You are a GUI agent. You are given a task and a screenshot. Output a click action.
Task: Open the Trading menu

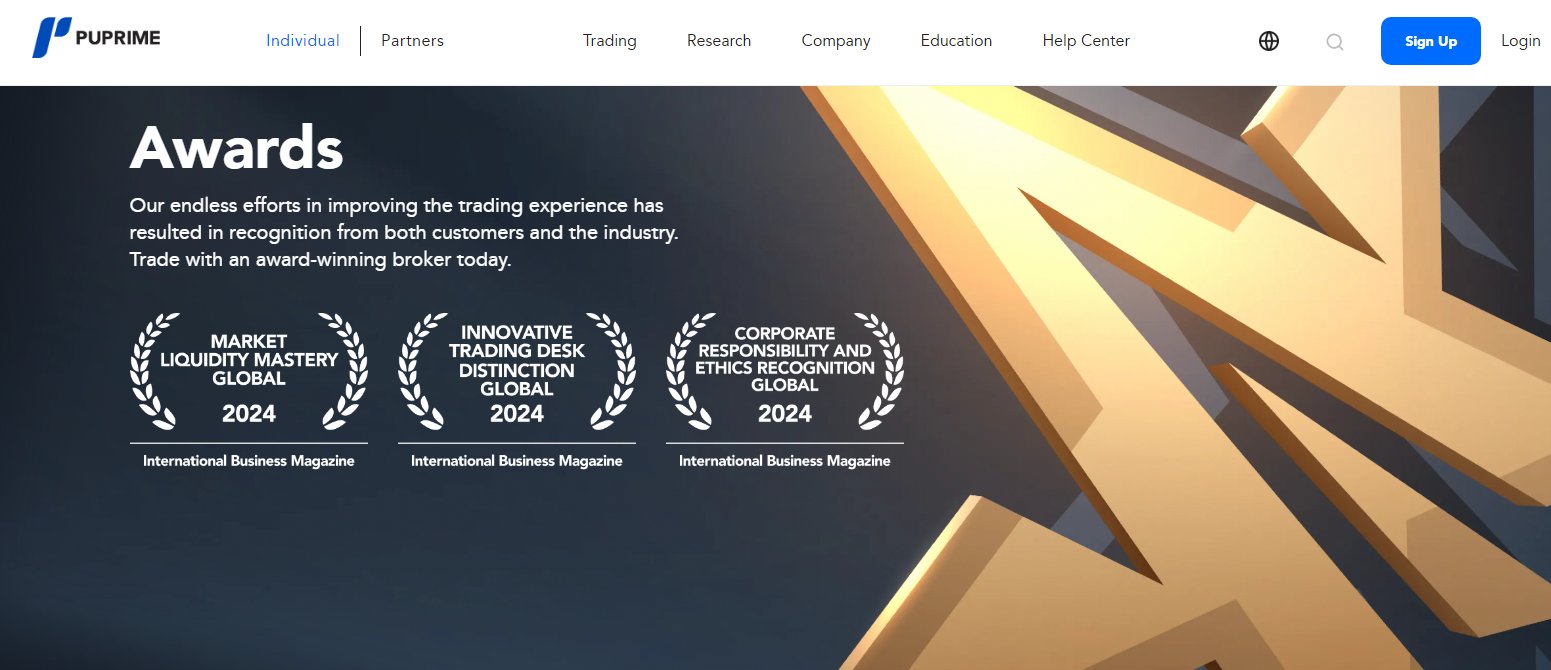tap(610, 41)
